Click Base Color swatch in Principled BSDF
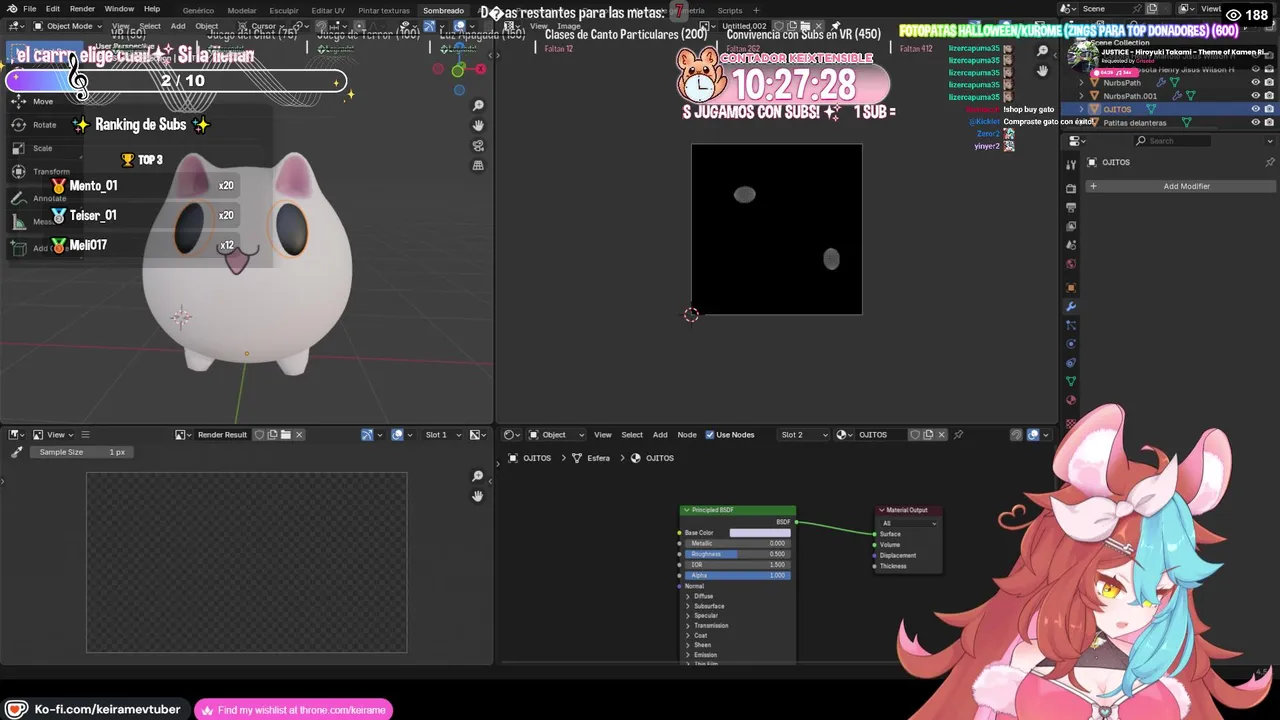This screenshot has height=720, width=1280. tap(760, 533)
